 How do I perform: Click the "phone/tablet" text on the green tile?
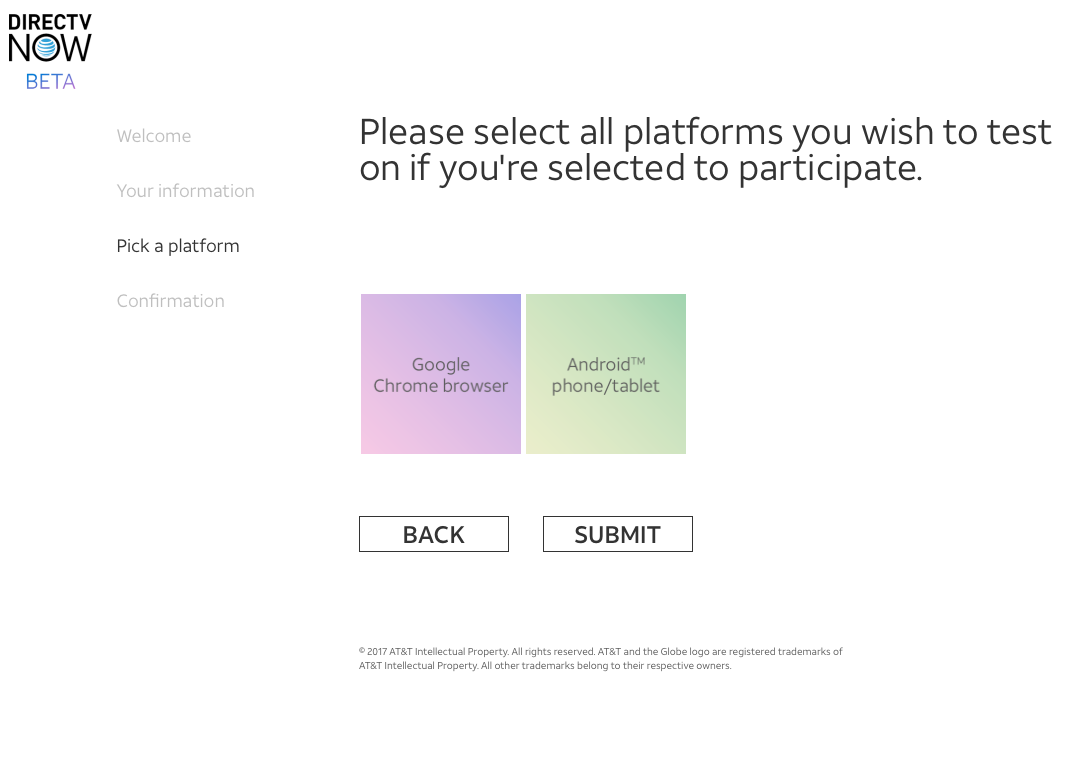point(606,386)
